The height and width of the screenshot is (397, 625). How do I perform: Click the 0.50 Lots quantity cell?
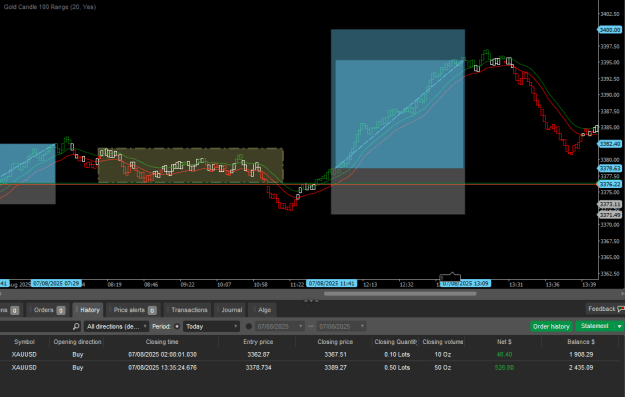click(x=397, y=368)
